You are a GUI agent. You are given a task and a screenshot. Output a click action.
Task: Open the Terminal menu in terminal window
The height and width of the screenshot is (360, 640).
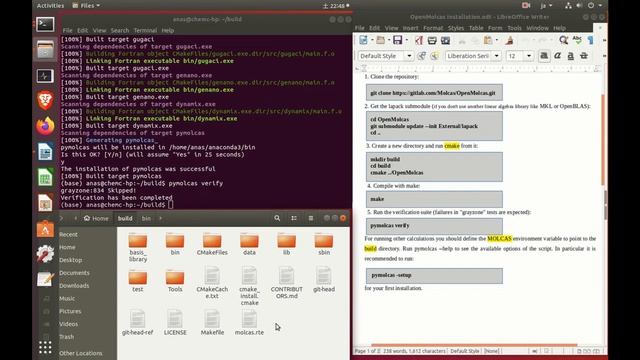click(x=145, y=30)
